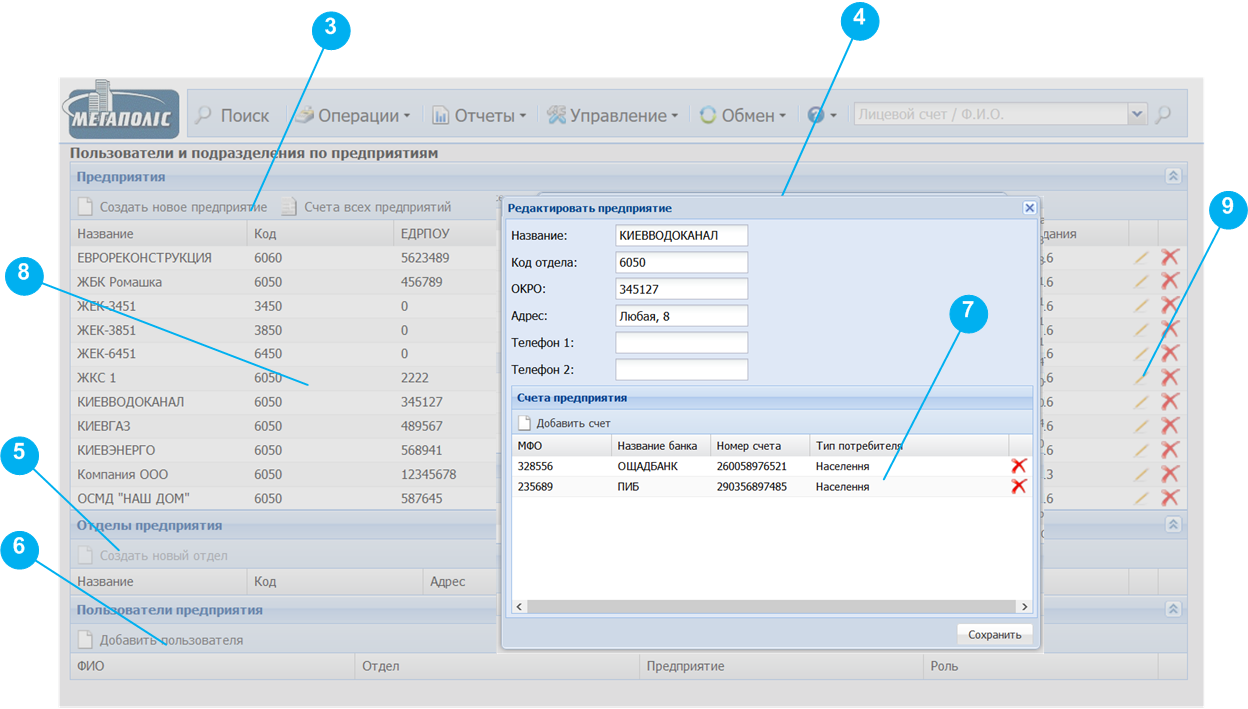Sort accounts by Номер счета column
Screen dimensions: 1248x709
coord(760,445)
